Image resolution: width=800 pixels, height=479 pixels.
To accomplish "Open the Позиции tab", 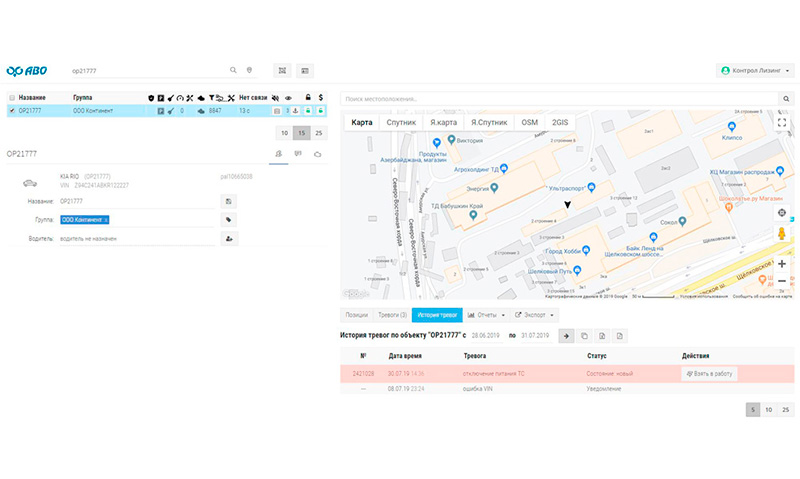I will pos(357,315).
